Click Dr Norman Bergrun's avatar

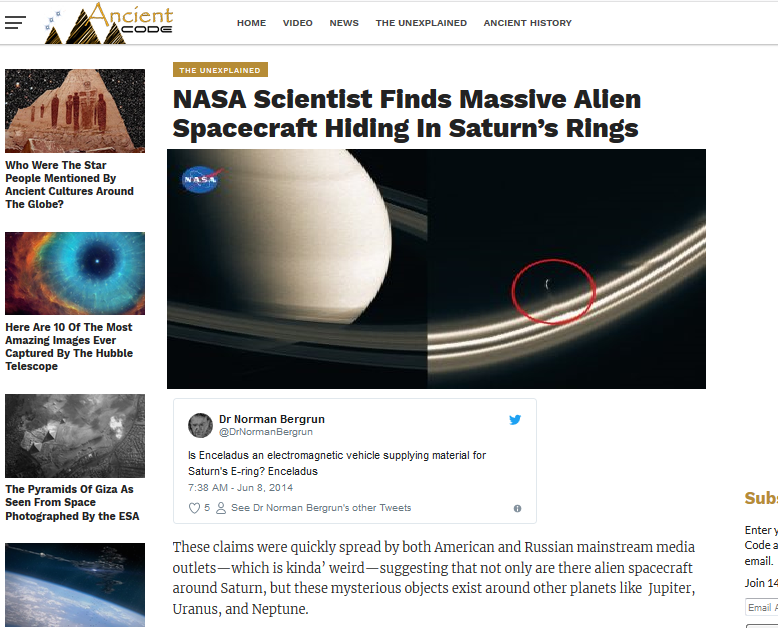[x=200, y=425]
